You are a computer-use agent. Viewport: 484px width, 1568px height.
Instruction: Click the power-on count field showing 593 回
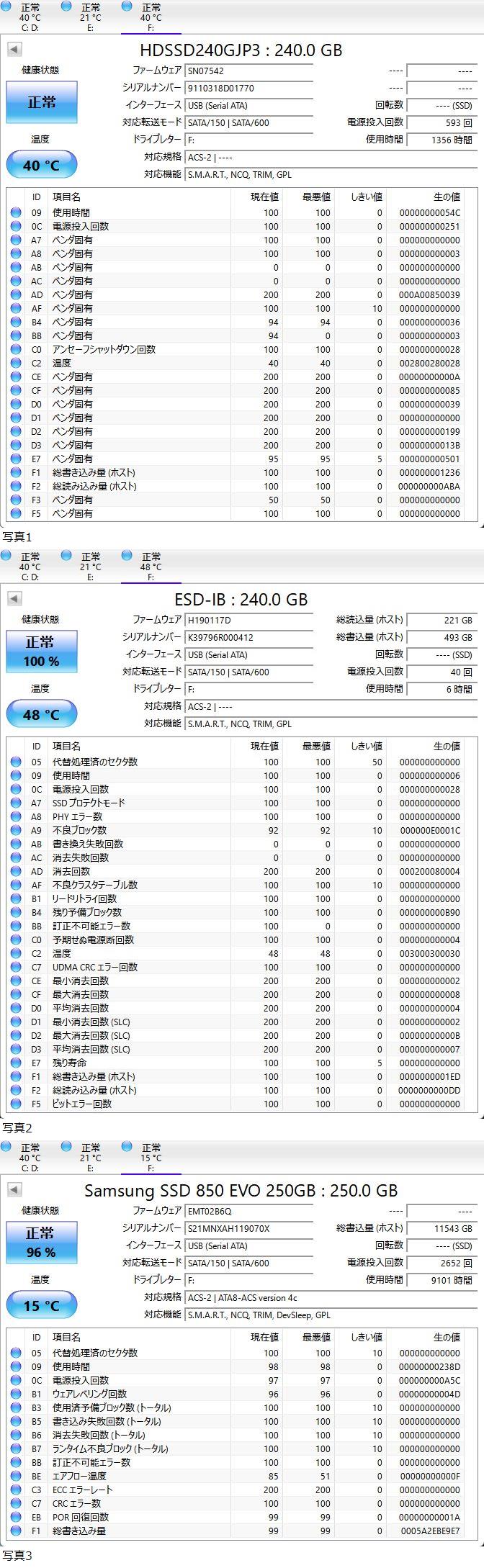point(442,122)
